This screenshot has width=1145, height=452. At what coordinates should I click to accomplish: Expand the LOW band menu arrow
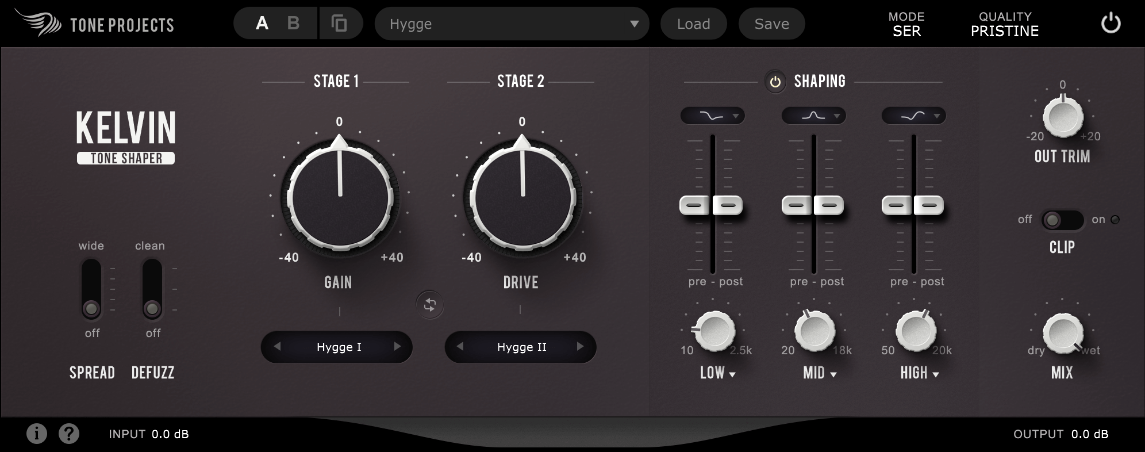(x=732, y=375)
